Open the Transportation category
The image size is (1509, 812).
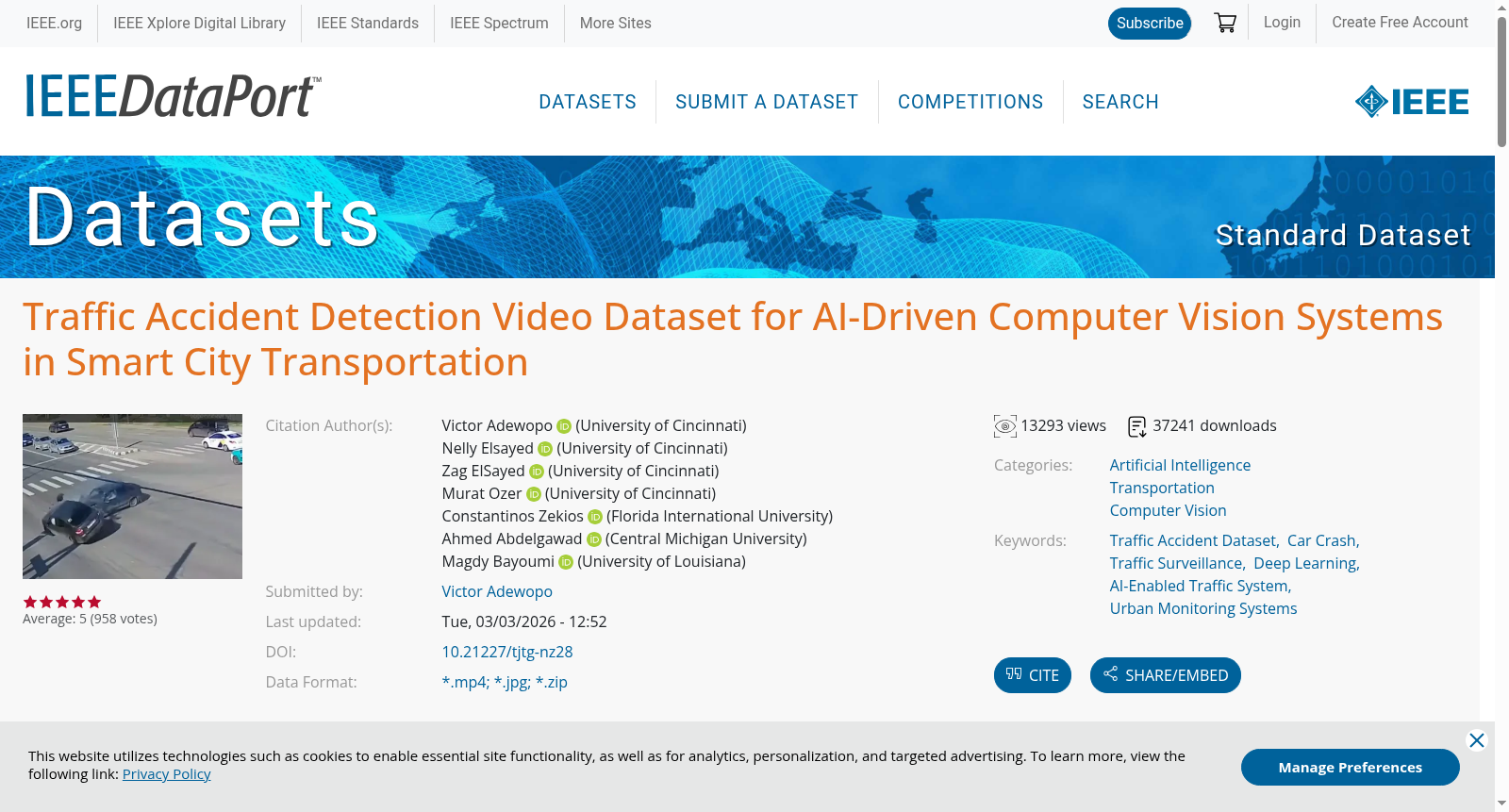(1162, 489)
